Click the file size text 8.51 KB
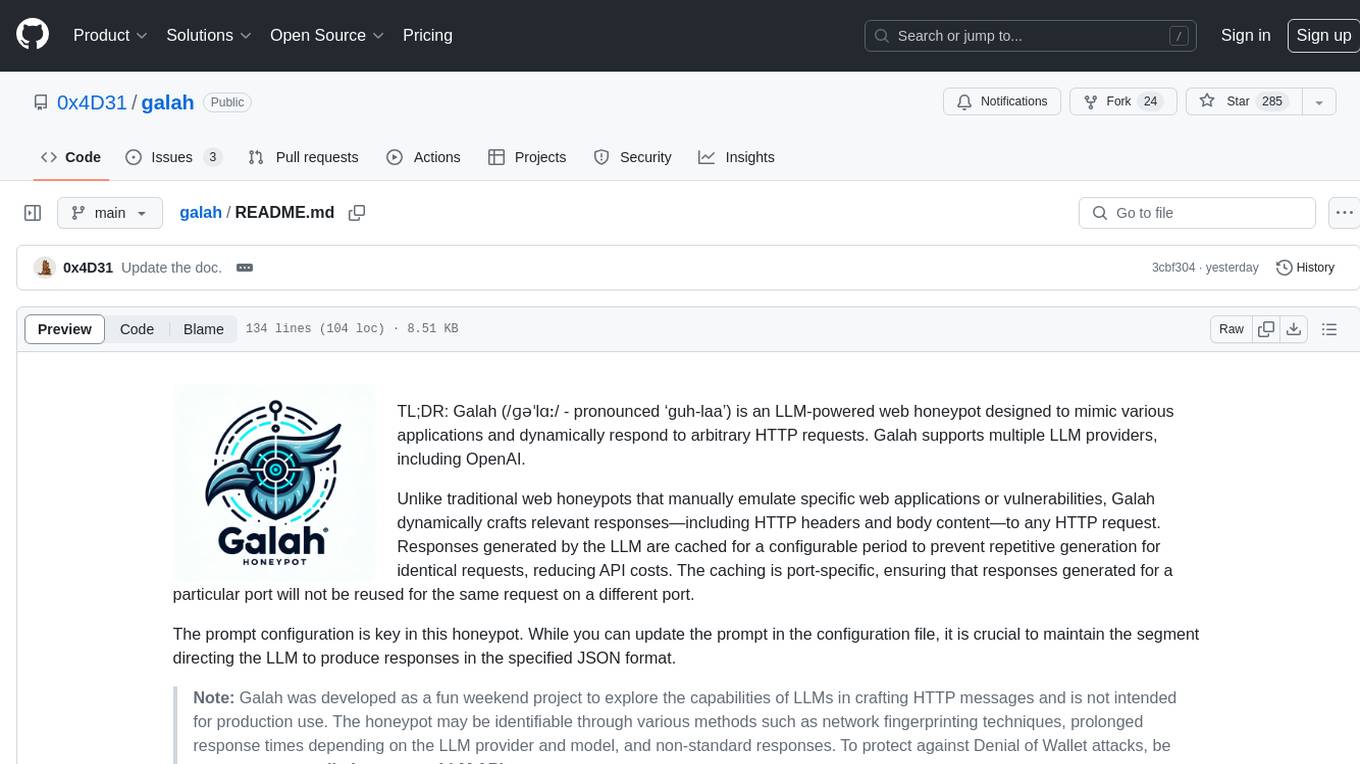 433,329
